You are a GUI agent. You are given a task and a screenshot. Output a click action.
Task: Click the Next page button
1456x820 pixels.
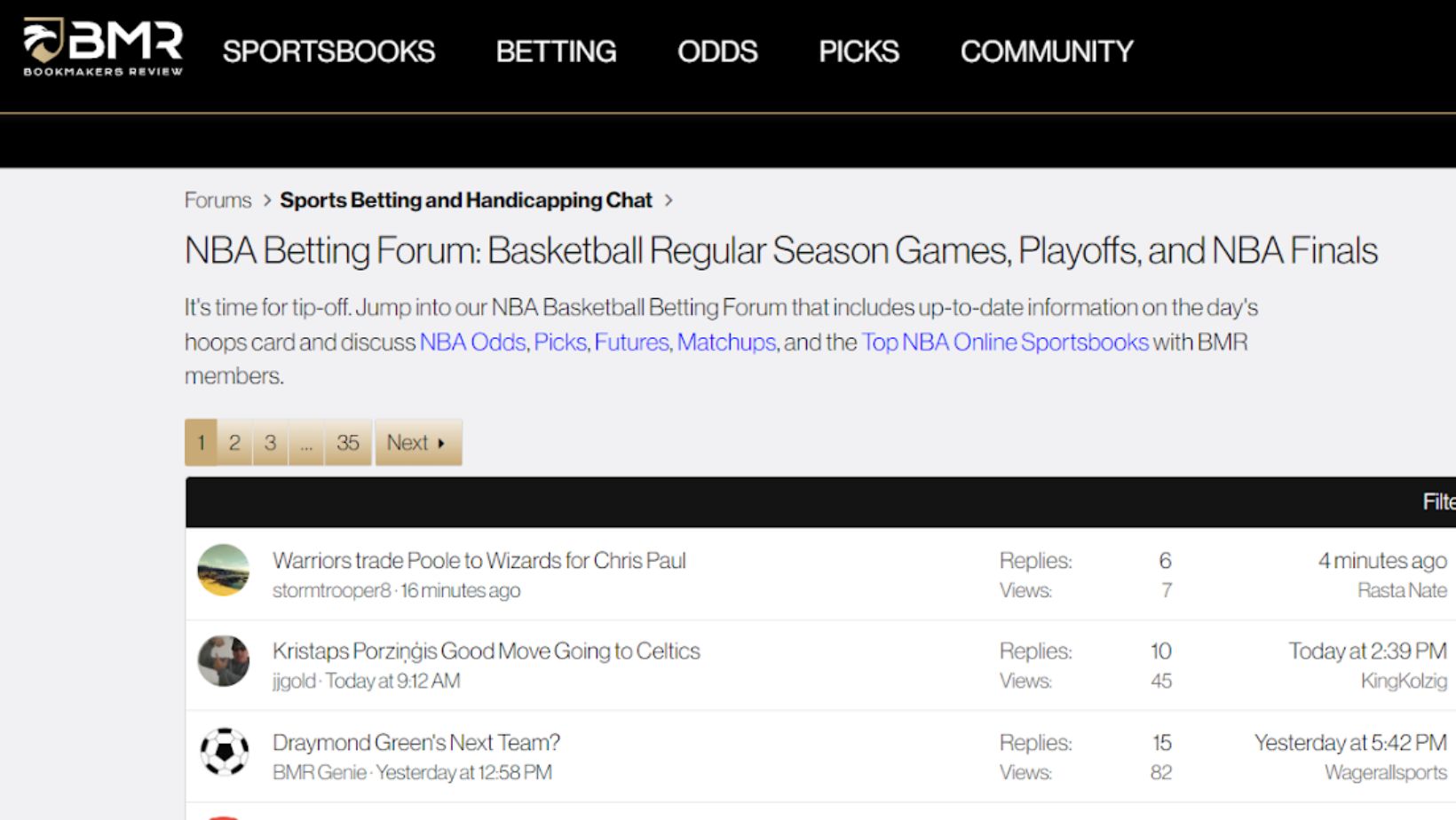point(418,443)
